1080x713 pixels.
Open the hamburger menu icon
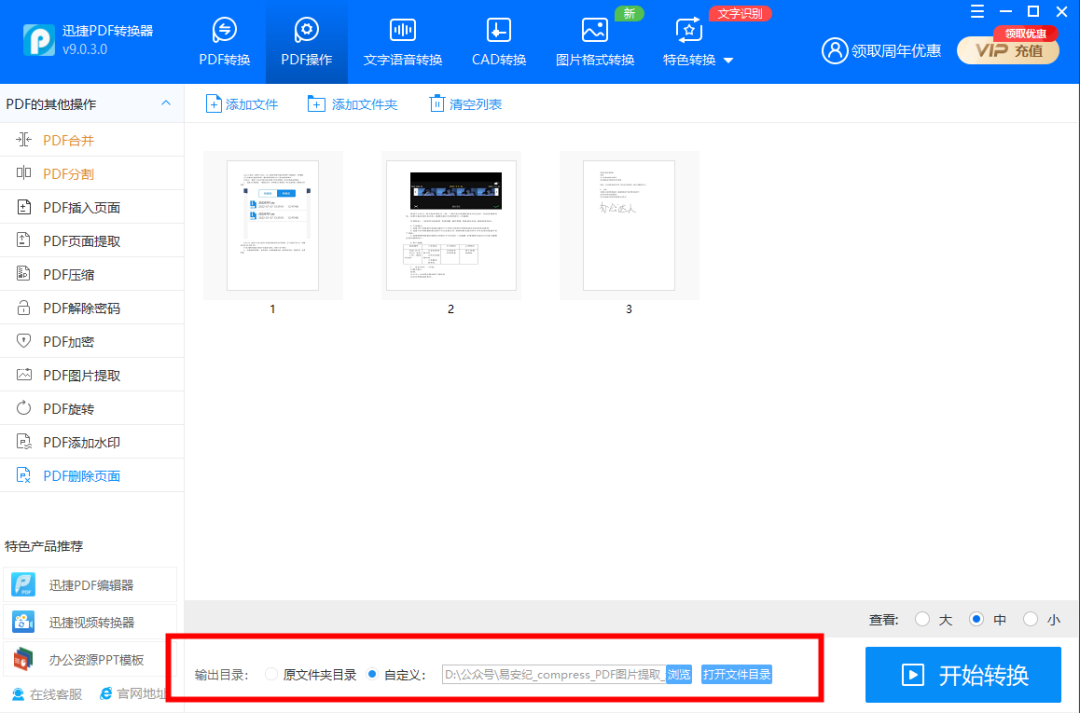[977, 12]
